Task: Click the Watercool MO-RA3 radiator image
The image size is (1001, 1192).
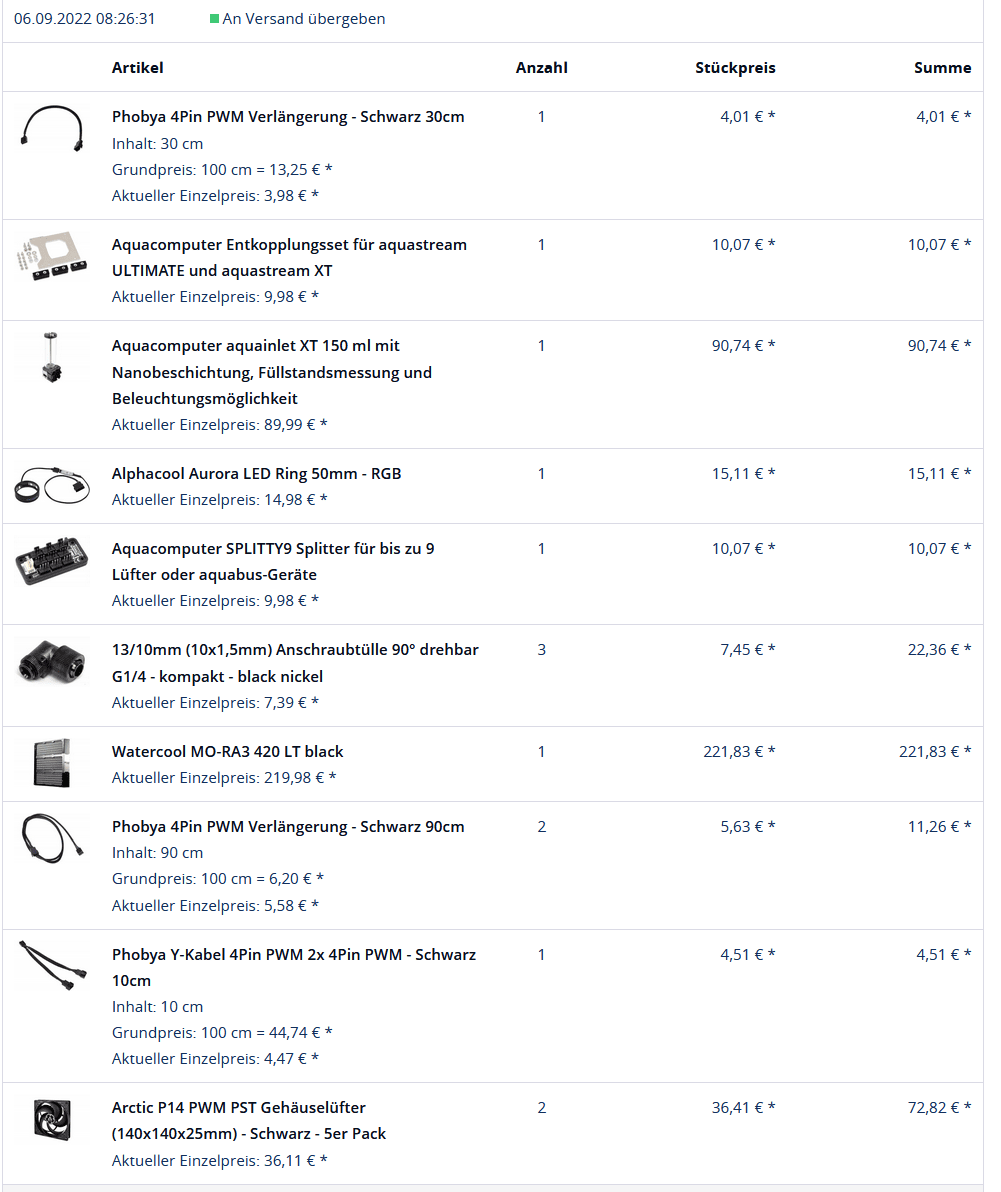Action: (x=47, y=764)
